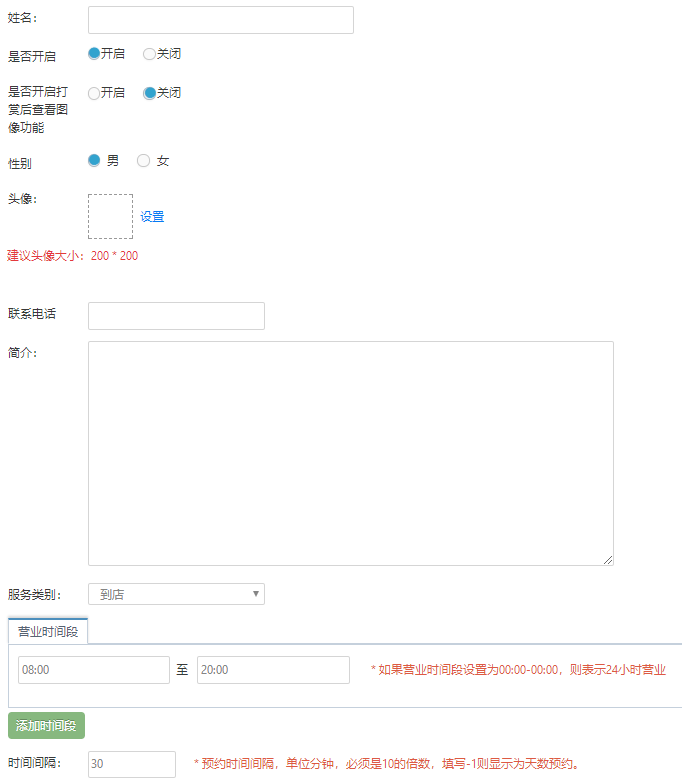
Task: Click the 建议头像大小: 200 * 200 hint text
Action: tap(72, 256)
